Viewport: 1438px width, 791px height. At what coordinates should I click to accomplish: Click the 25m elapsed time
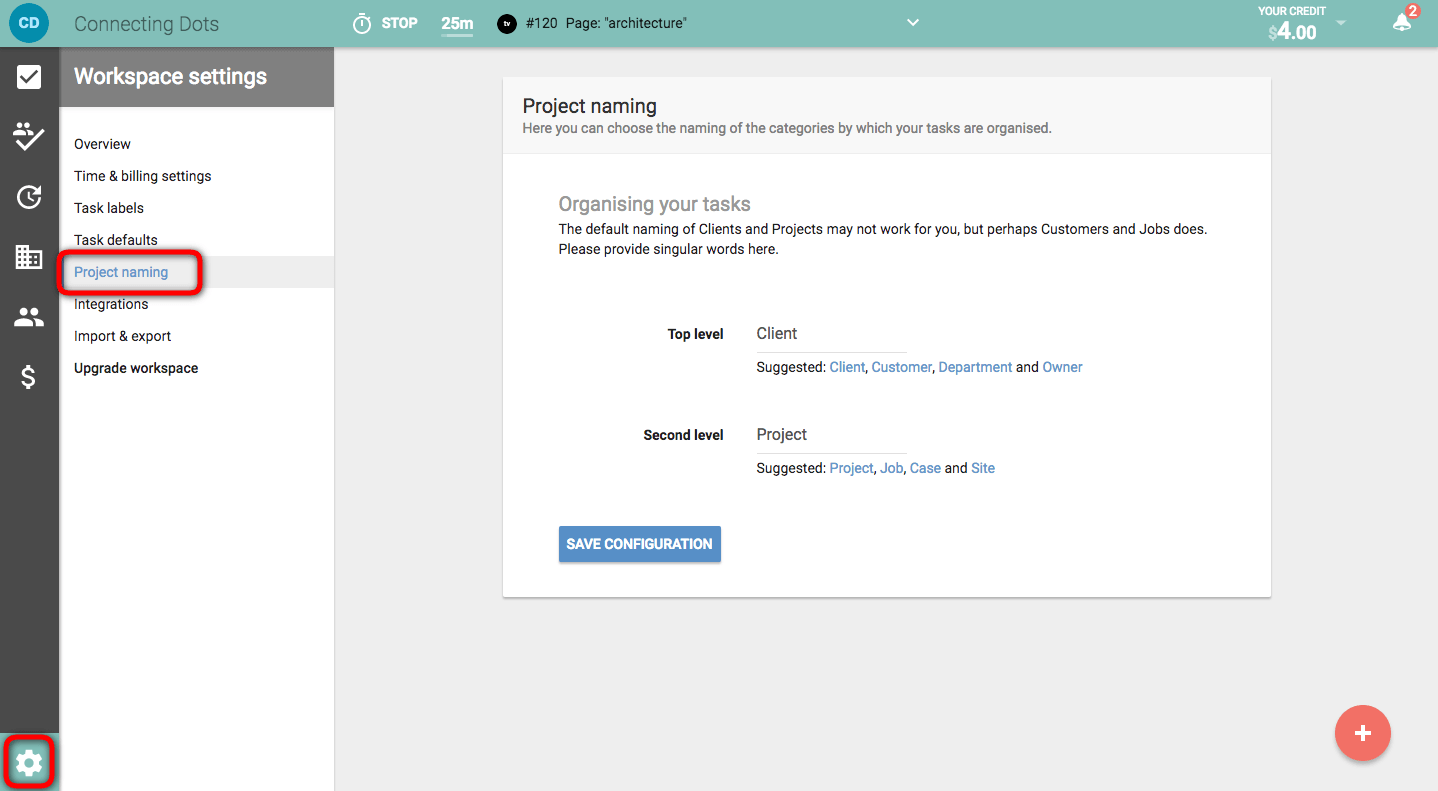[457, 24]
